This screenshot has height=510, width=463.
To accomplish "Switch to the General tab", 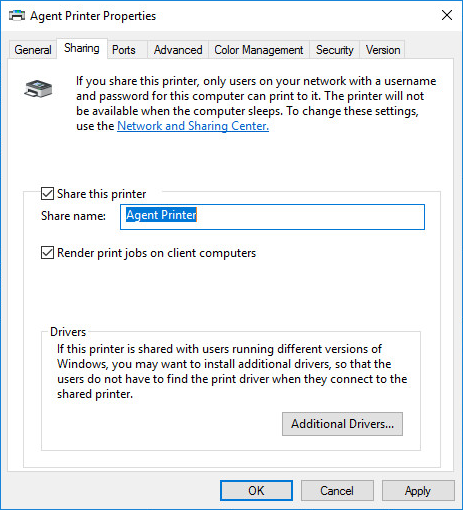I will 33,50.
